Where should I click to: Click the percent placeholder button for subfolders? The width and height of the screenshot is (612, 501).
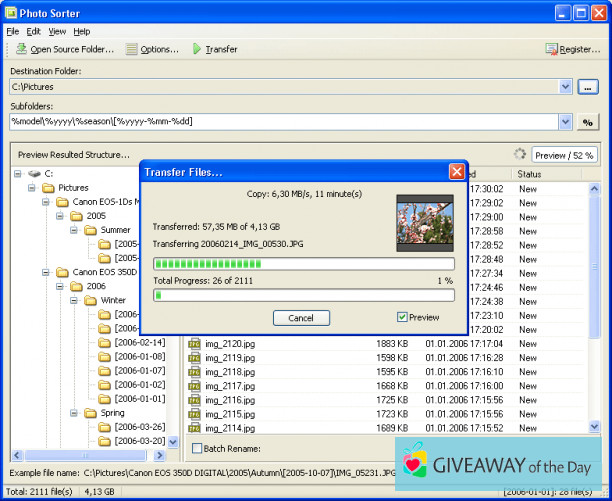(588, 122)
